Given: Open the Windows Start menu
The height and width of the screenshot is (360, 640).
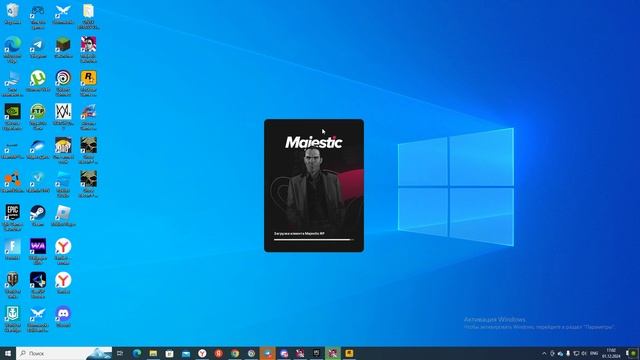Looking at the screenshot, I should (x=8, y=353).
